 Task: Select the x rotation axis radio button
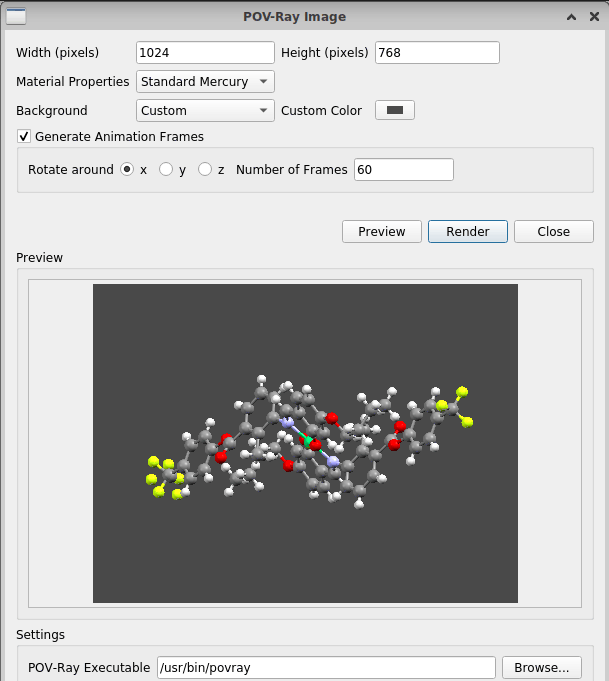point(127,170)
